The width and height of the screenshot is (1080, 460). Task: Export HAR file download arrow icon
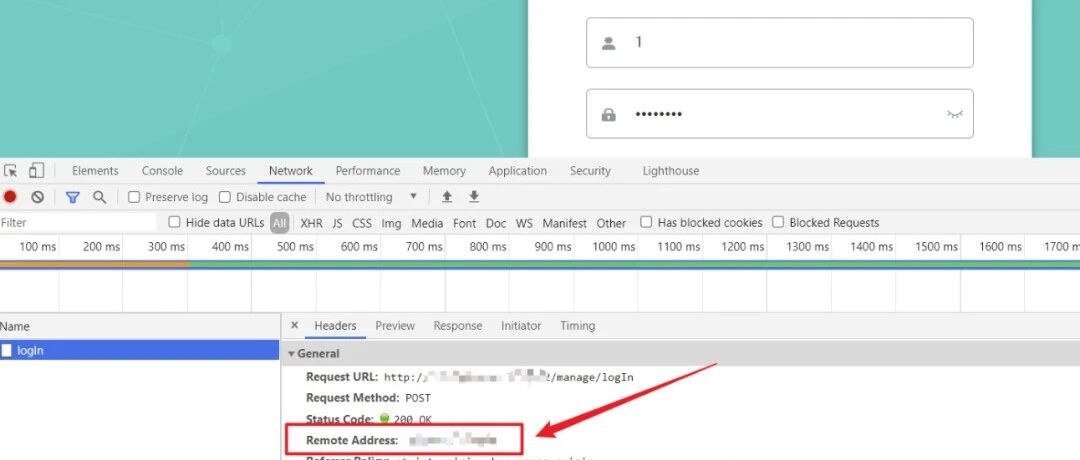pyautogui.click(x=474, y=197)
